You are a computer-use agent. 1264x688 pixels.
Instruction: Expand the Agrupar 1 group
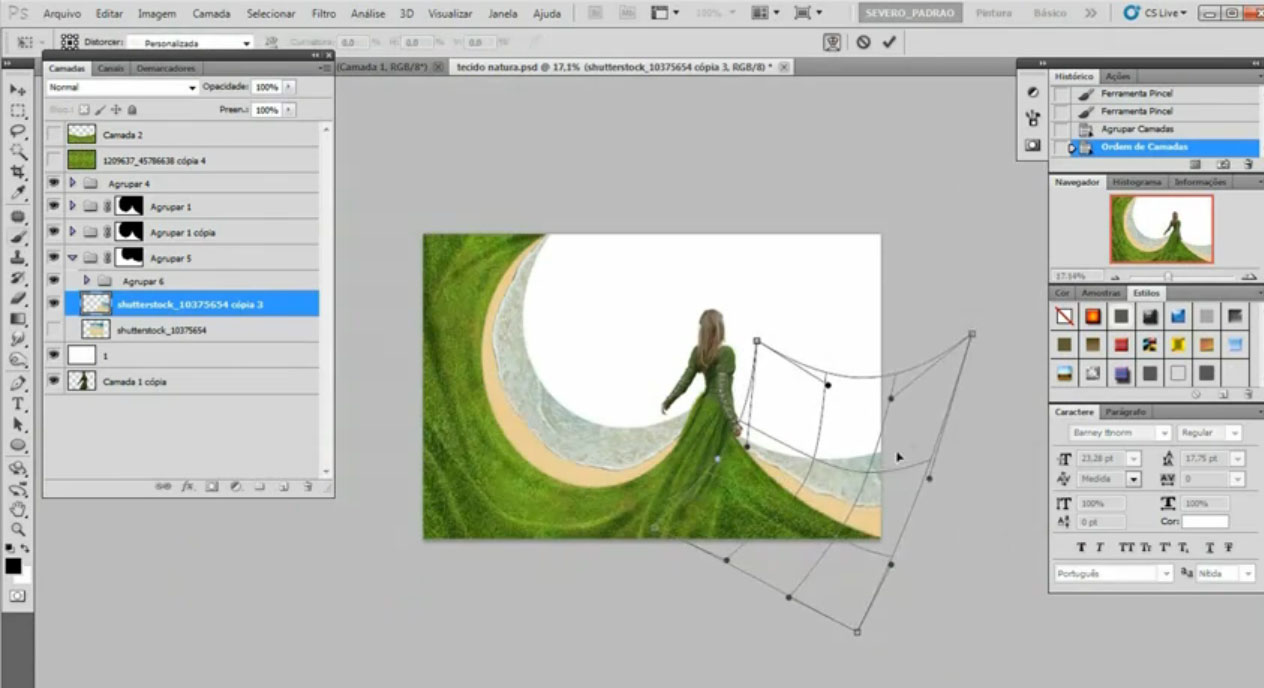72,206
